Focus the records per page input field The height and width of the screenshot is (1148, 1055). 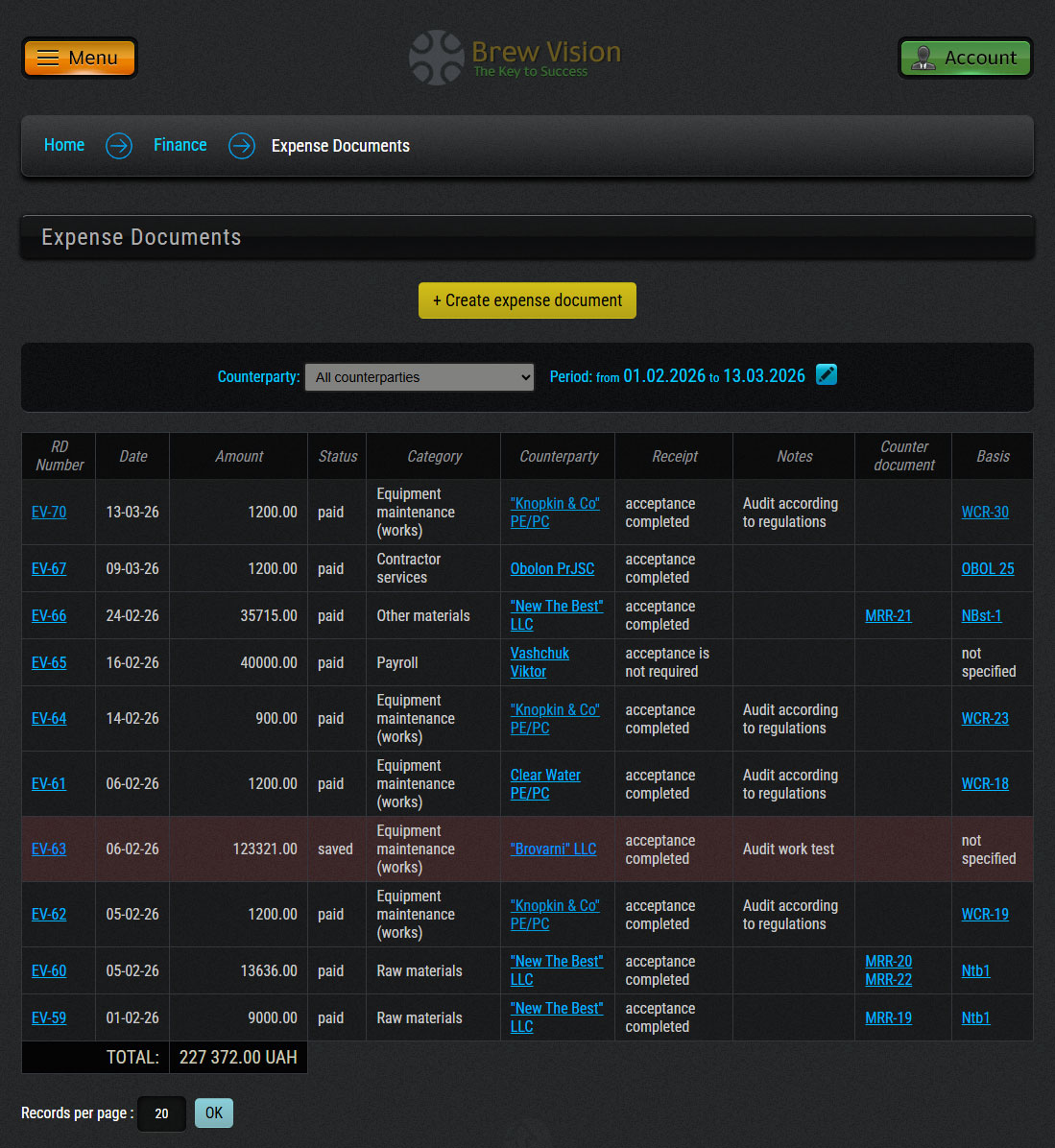tap(161, 1113)
